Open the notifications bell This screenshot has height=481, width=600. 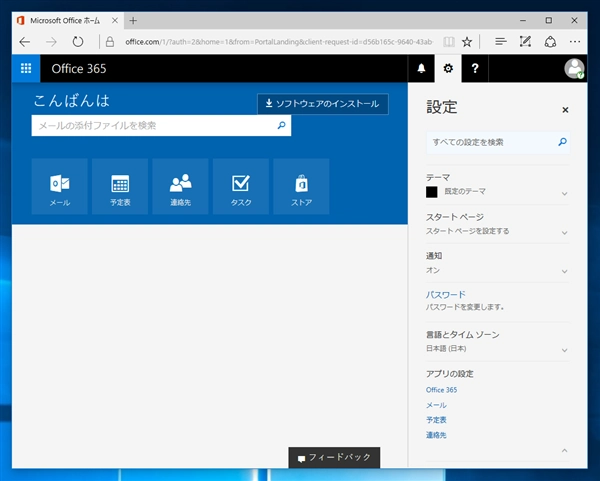point(421,68)
